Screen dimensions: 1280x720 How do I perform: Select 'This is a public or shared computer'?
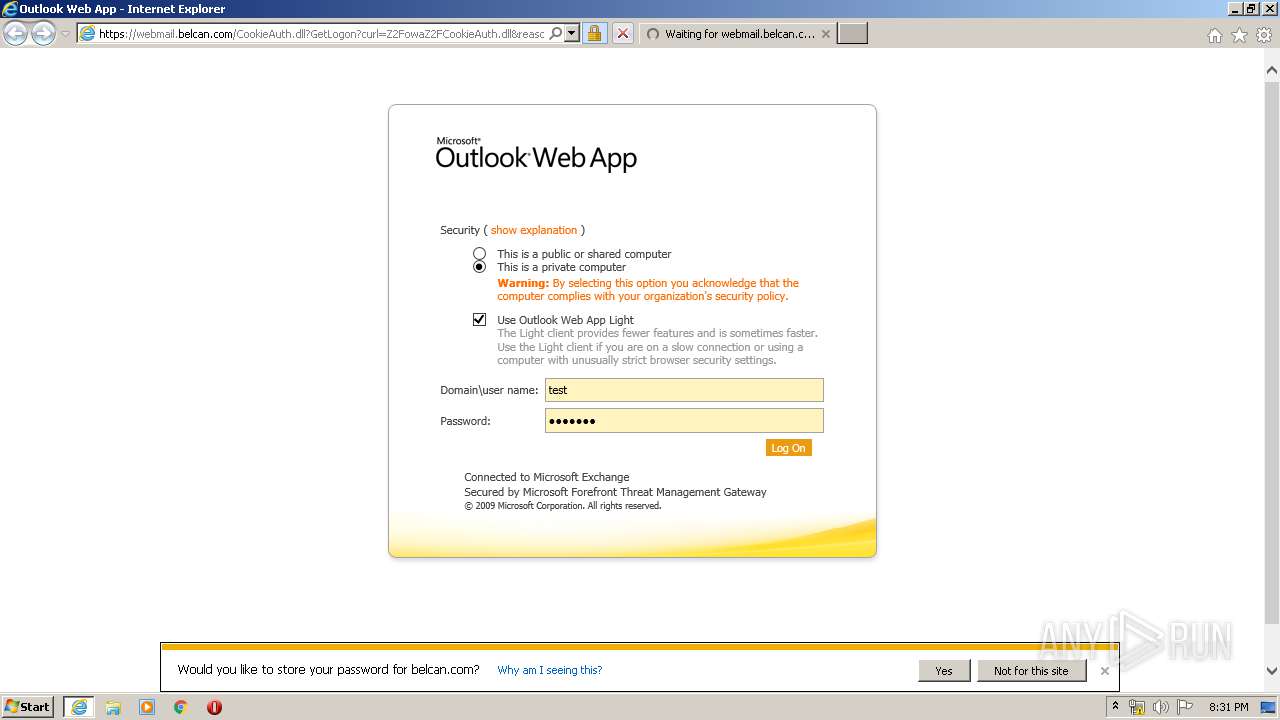[480, 254]
